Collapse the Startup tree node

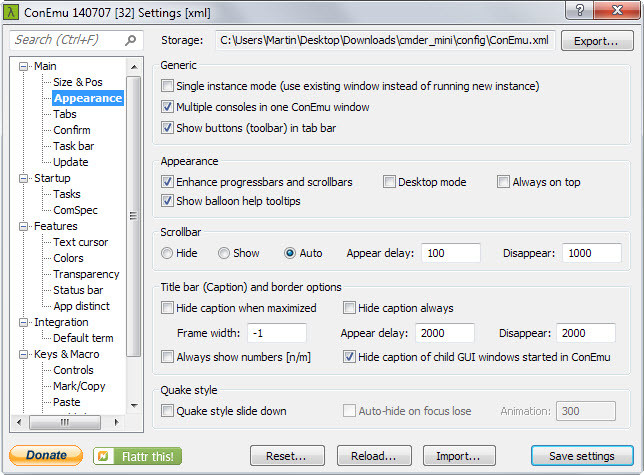point(24,178)
